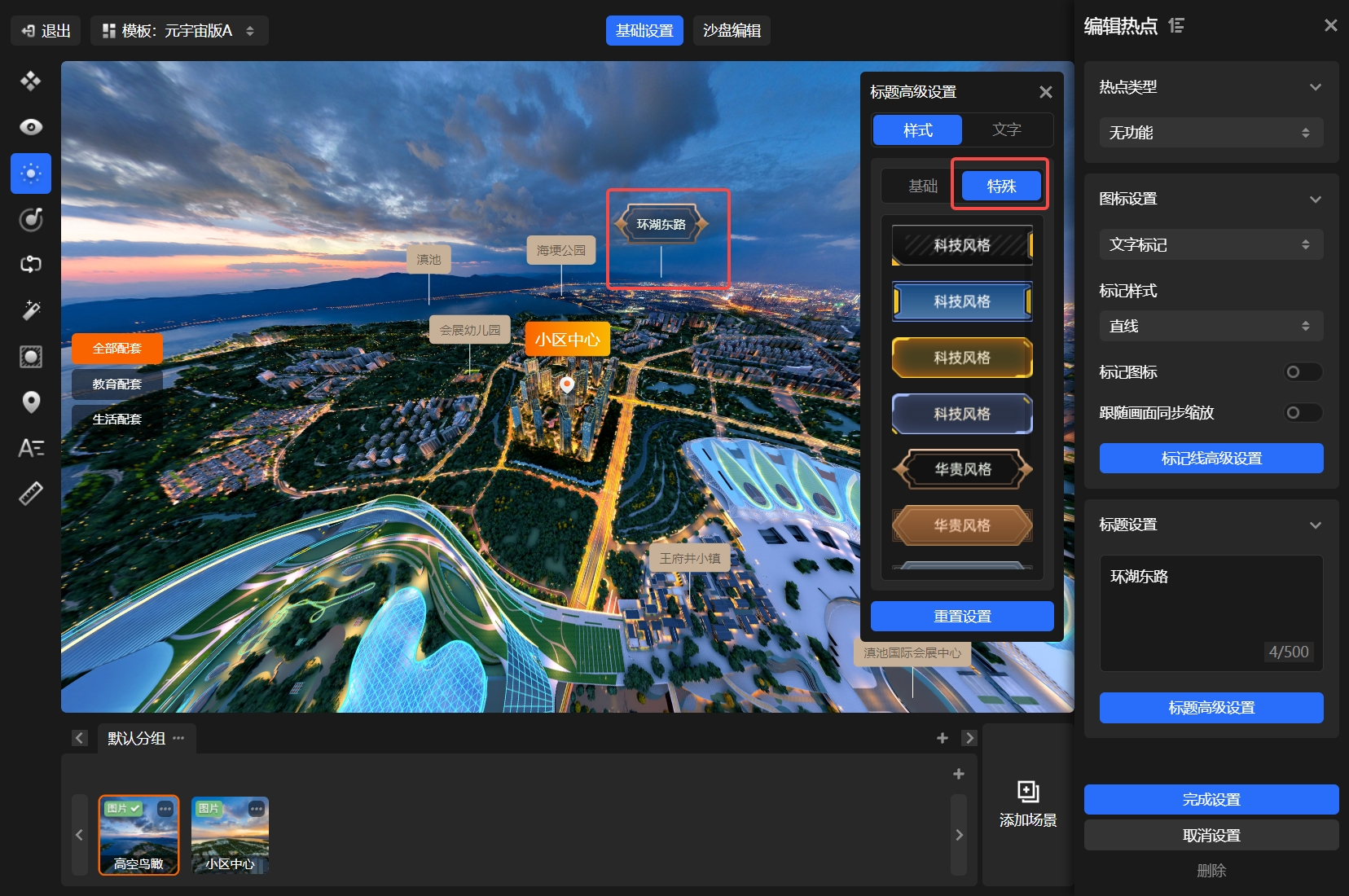The width and height of the screenshot is (1349, 896).
Task: Click the eye view icon in sidebar
Action: point(31,127)
